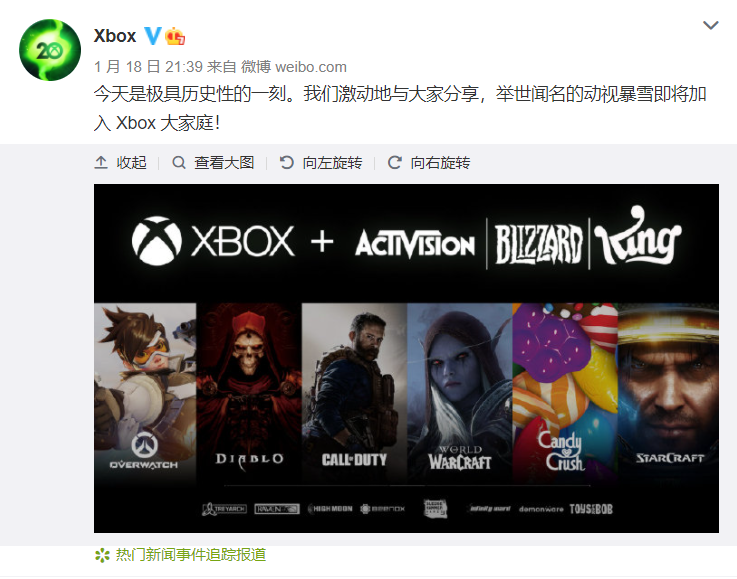Screen dimensions: 737x579
Task: Open full image via 查看大图
Action: [213, 163]
